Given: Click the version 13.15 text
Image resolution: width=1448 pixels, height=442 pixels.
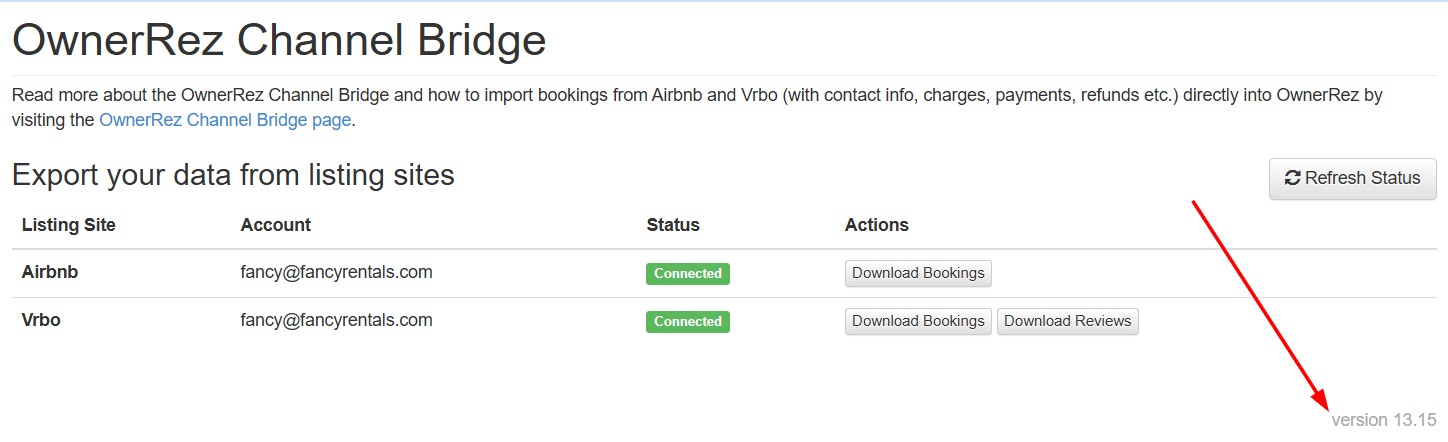Looking at the screenshot, I should [x=1383, y=420].
